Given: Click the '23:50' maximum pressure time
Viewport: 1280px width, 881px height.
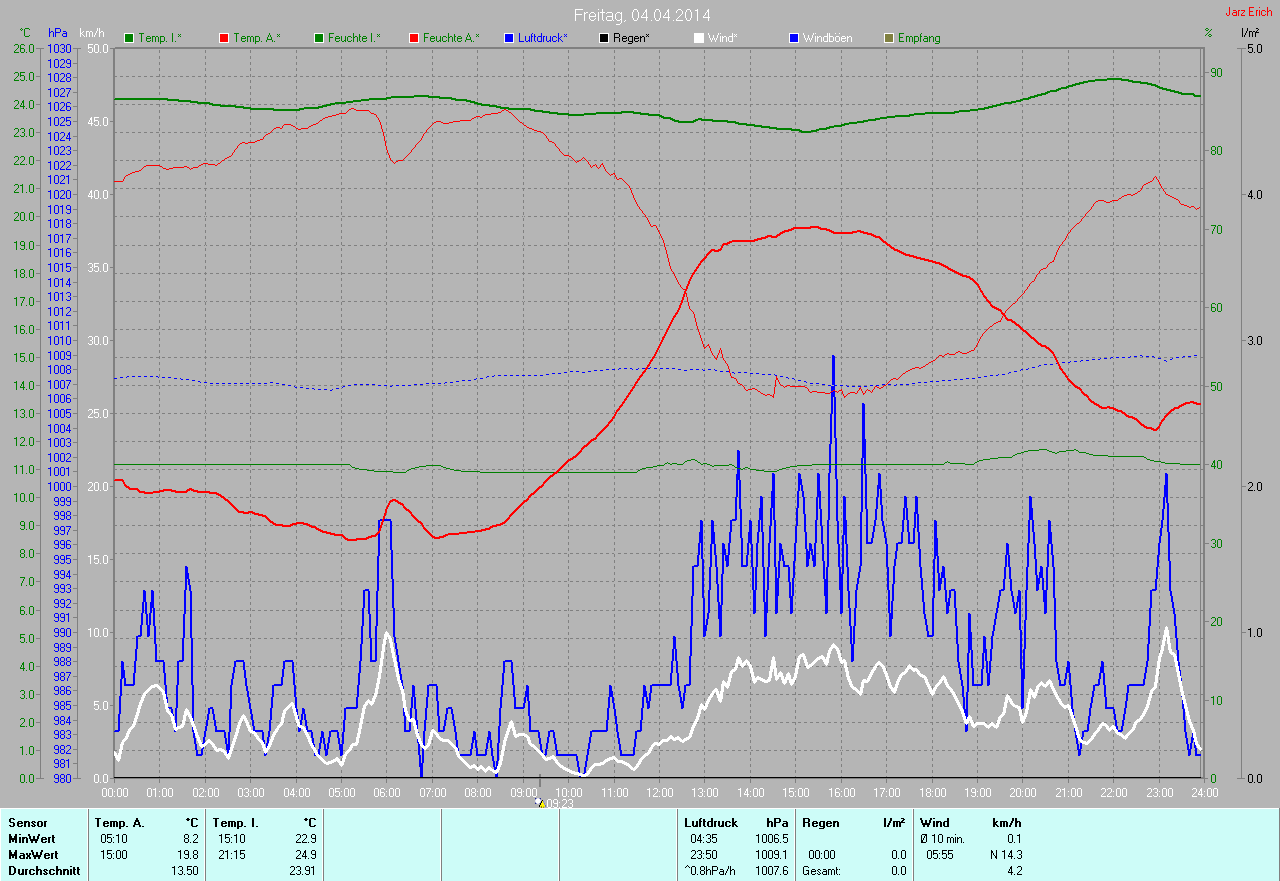Looking at the screenshot, I should (705, 855).
